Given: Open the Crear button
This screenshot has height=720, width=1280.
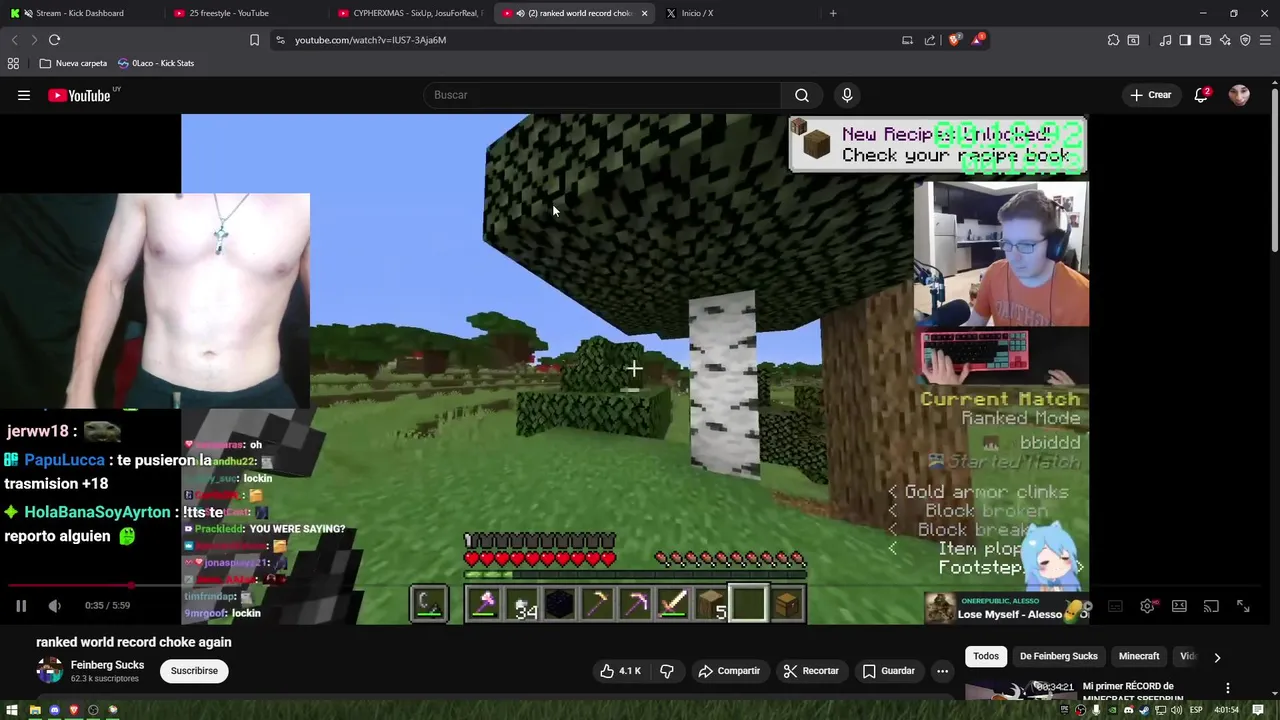Looking at the screenshot, I should (x=1151, y=95).
